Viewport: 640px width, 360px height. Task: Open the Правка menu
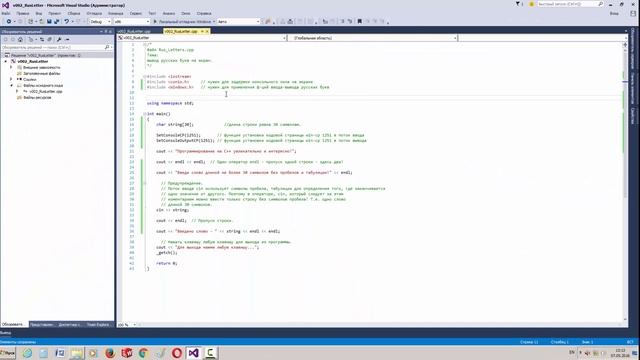click(x=22, y=13)
